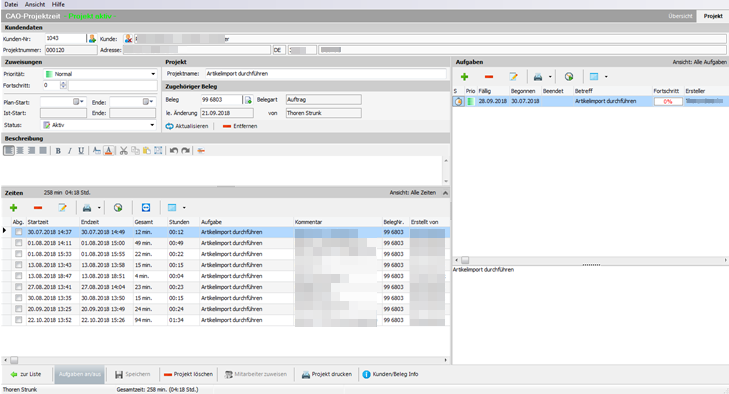The width and height of the screenshot is (729, 394).
Task: Open Plan Ende date picker
Action: click(147, 101)
